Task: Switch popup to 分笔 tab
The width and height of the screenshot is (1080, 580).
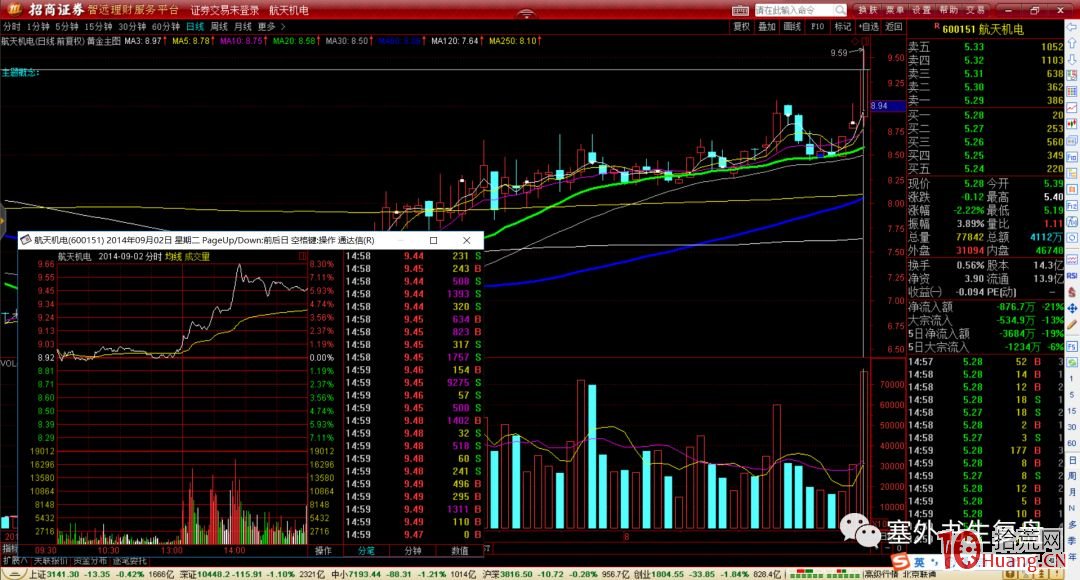Action: point(366,551)
